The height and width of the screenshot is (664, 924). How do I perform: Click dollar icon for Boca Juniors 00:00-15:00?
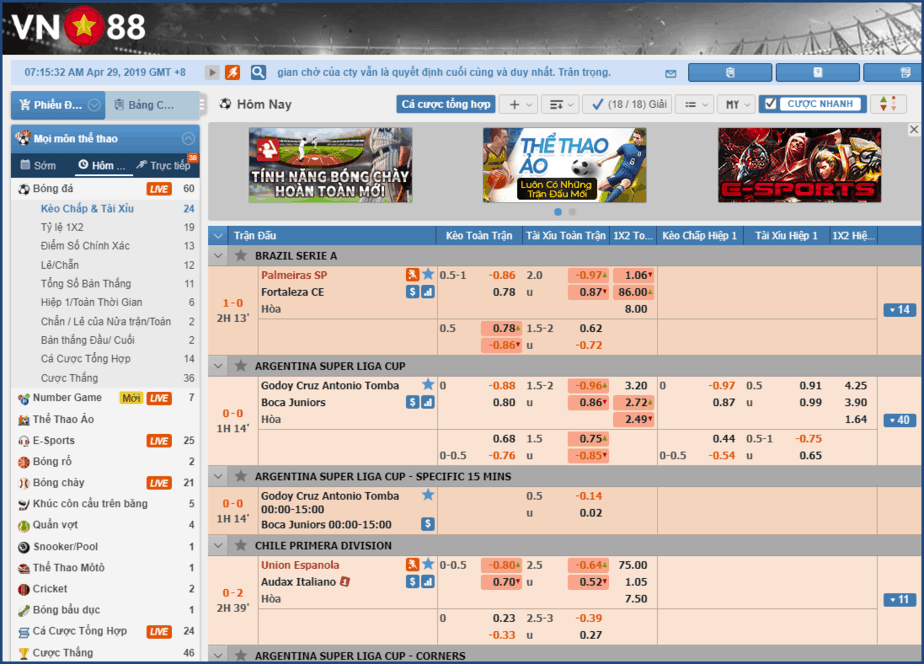click(428, 524)
